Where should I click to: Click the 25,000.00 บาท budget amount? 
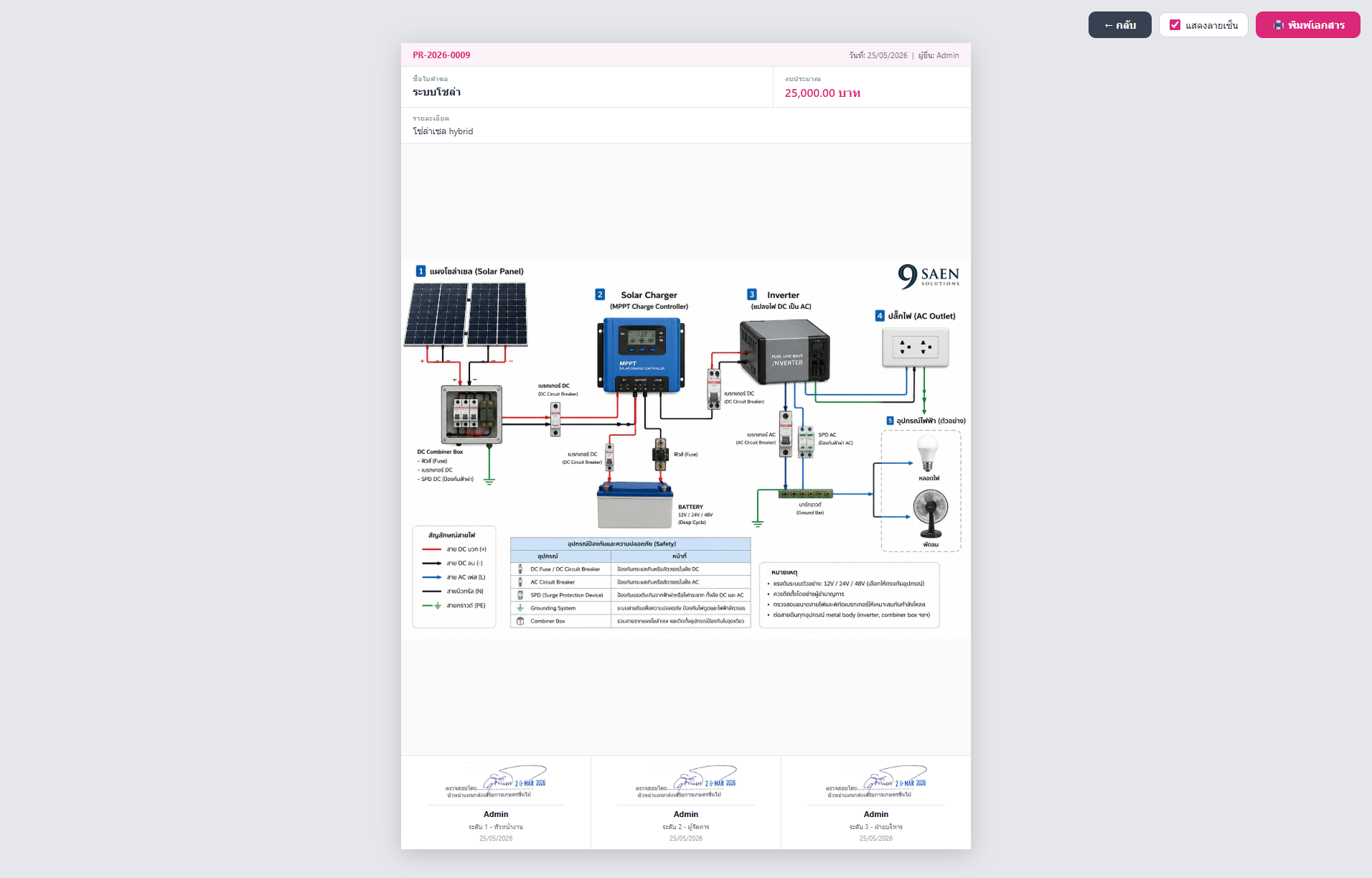[x=822, y=93]
